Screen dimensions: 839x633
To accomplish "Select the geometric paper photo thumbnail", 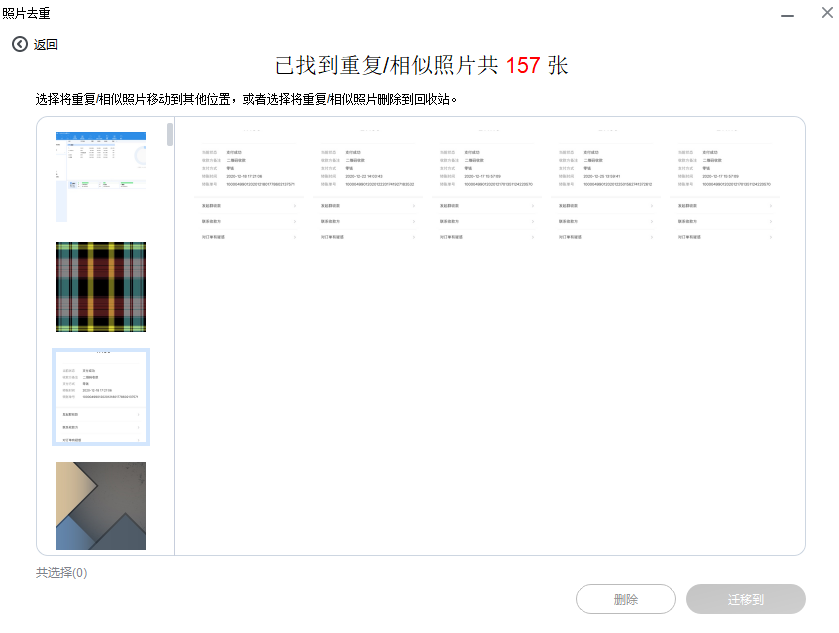I will 100,506.
